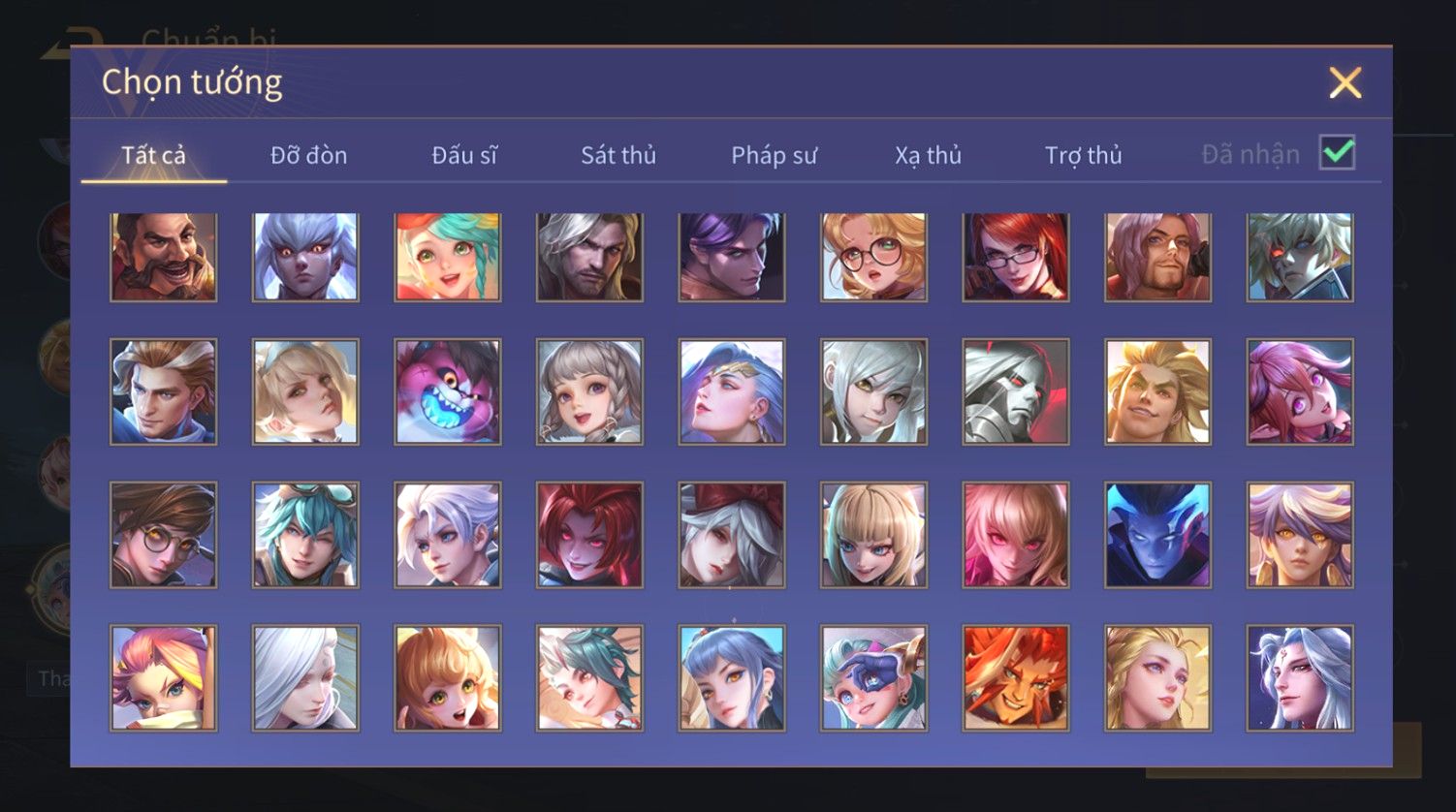This screenshot has width=1456, height=812.
Task: Pick the orange-maned lion beast hero
Action: 1015,677
